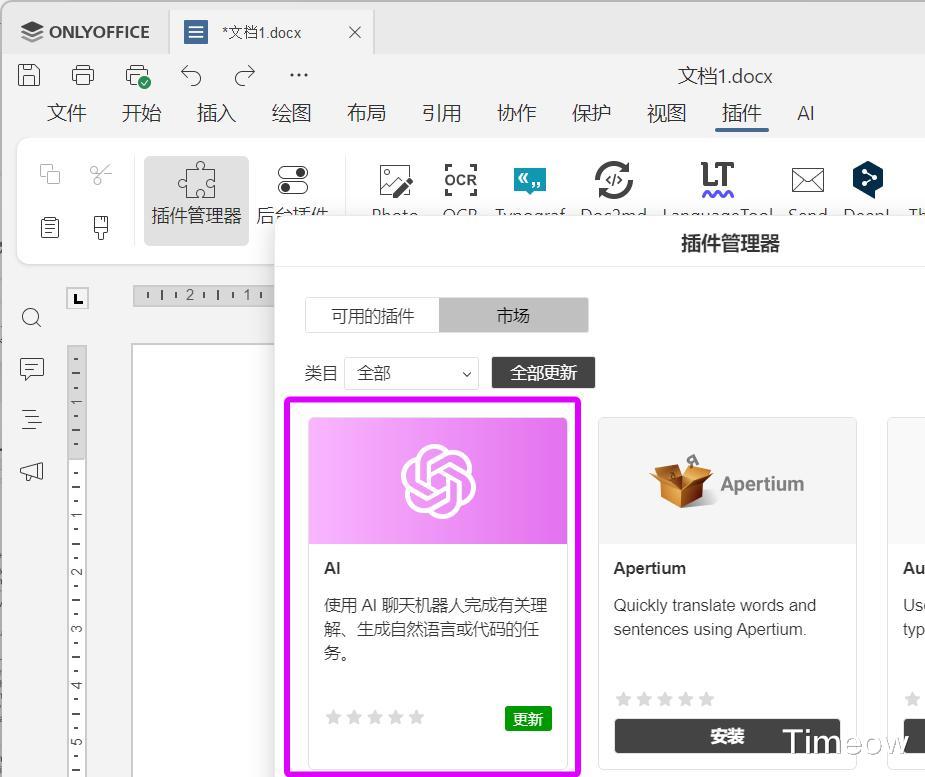
Task: Open the Feedback megaphone icon
Action: pos(31,471)
